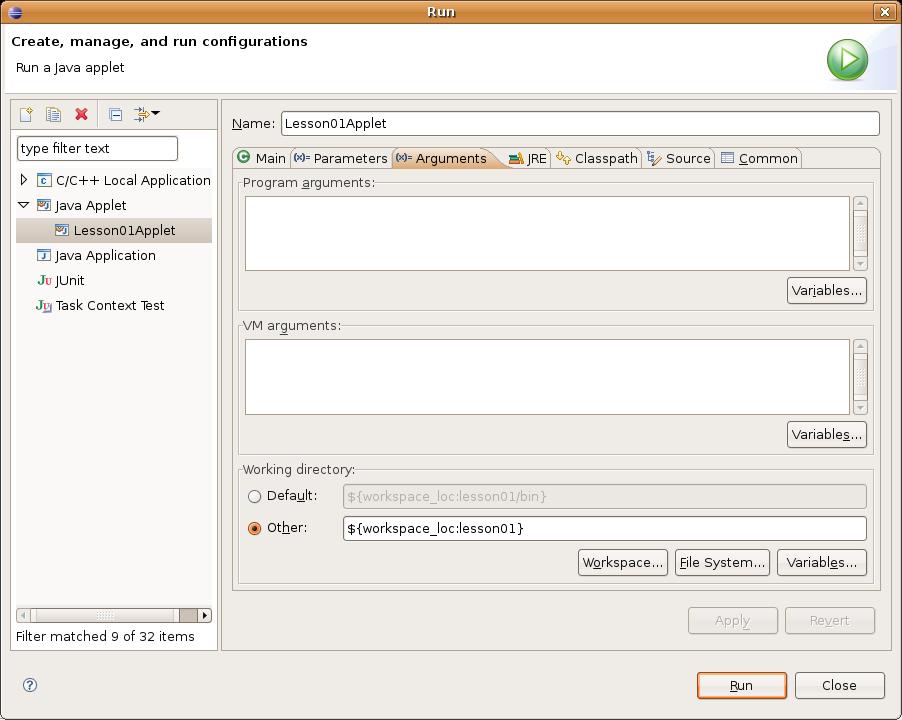Viewport: 902px width, 720px height.
Task: Delete selected configuration with red X
Action: (x=81, y=114)
